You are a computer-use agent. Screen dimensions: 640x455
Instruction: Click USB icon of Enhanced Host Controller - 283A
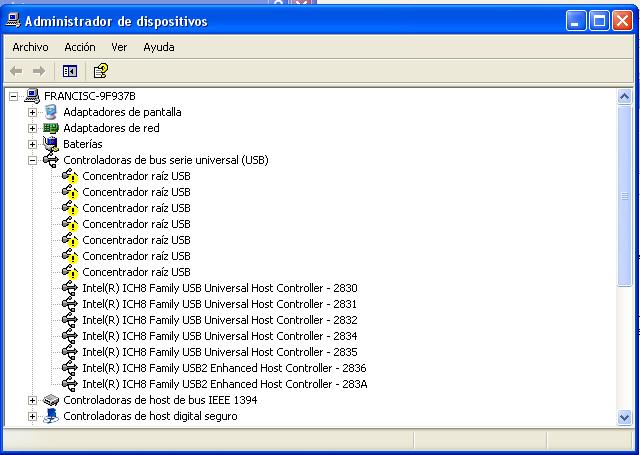point(69,384)
